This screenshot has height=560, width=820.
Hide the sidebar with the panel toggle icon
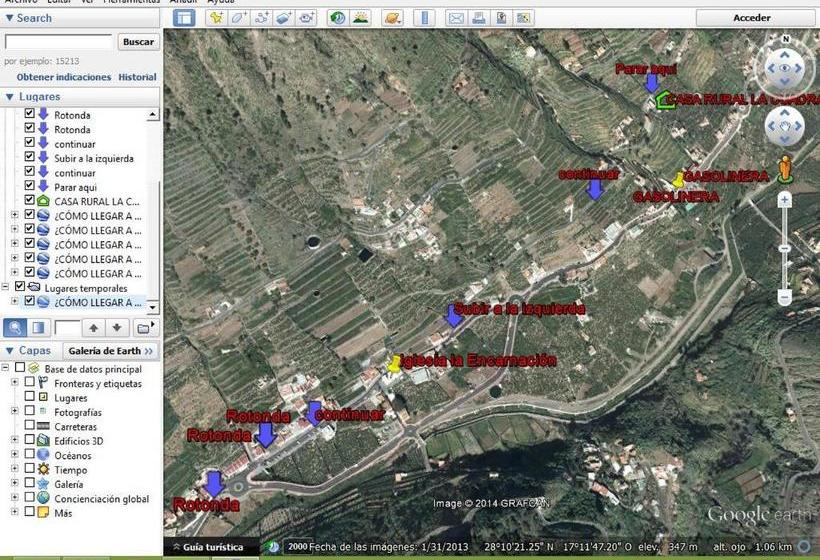click(x=184, y=18)
